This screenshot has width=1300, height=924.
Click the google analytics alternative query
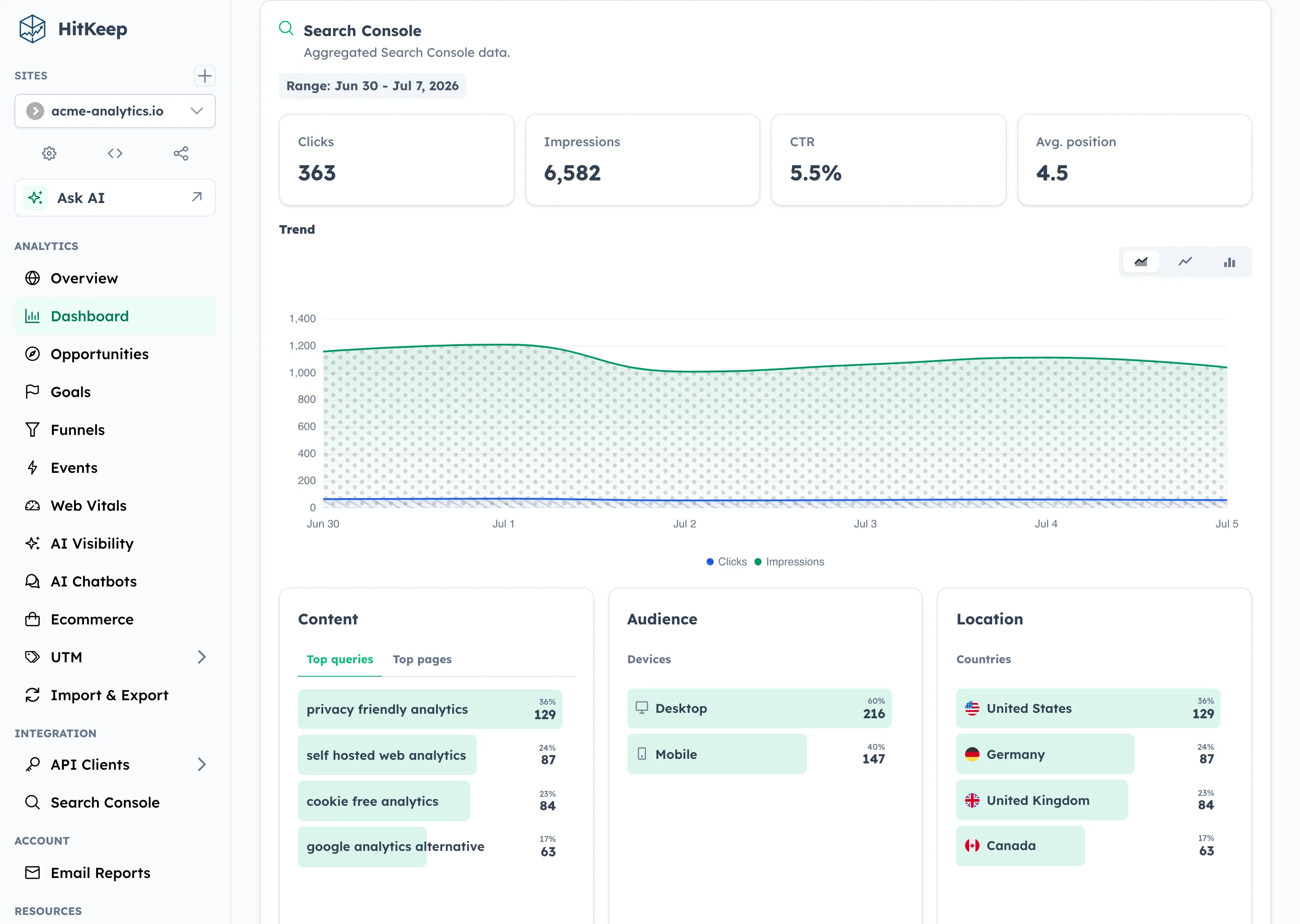pyautogui.click(x=395, y=846)
